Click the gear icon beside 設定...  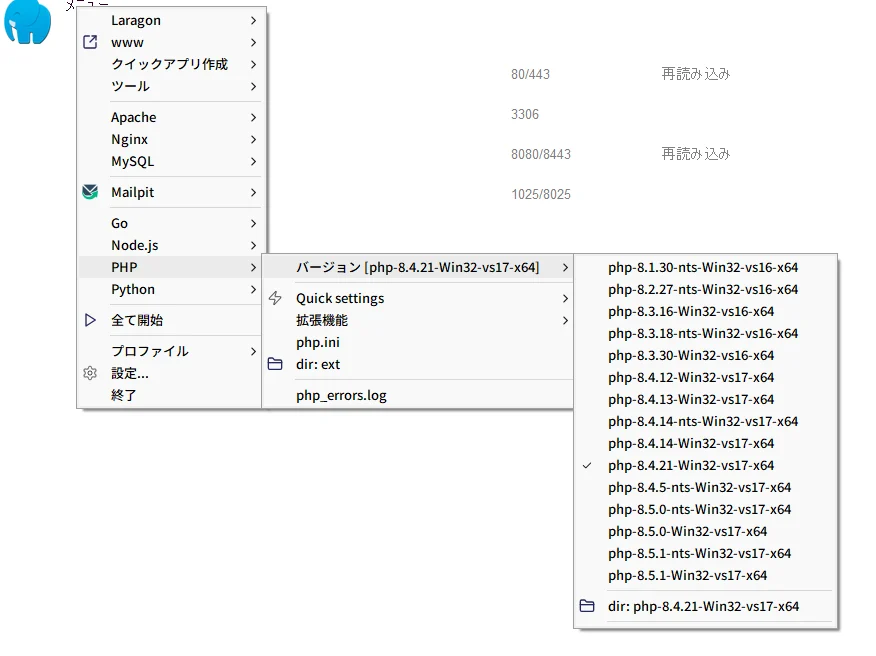point(90,373)
